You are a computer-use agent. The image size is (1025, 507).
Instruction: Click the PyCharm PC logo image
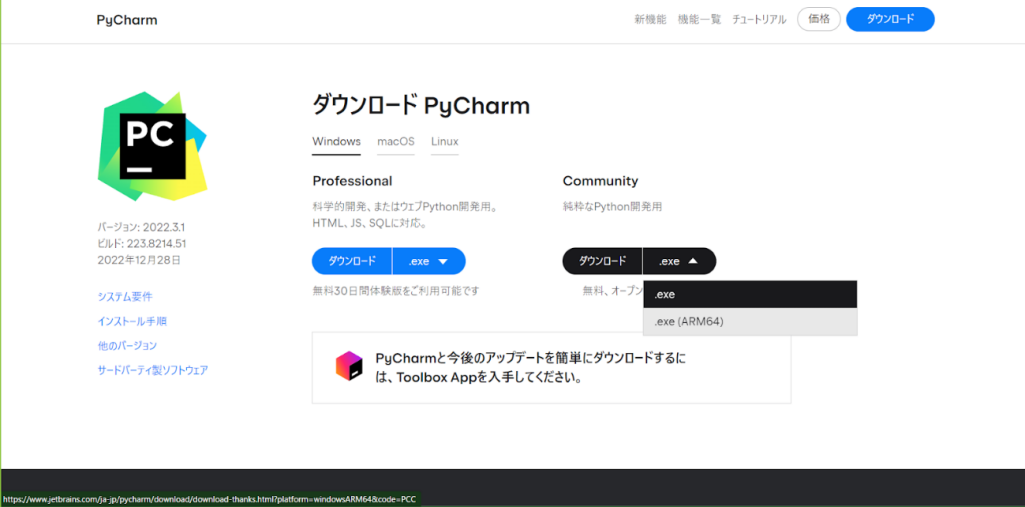[x=152, y=146]
